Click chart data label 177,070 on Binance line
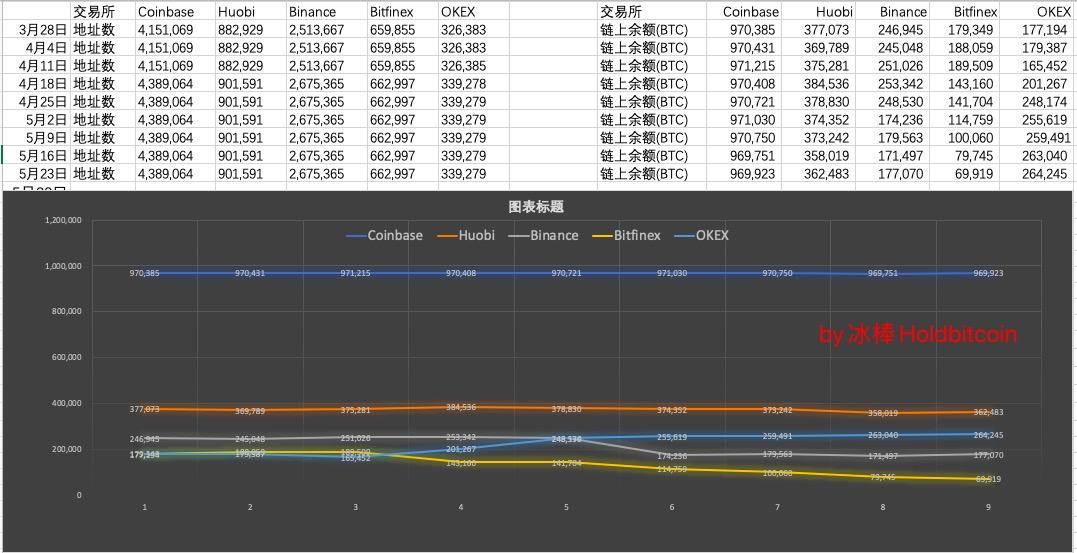Screen dimensions: 1077x553 coord(988,455)
